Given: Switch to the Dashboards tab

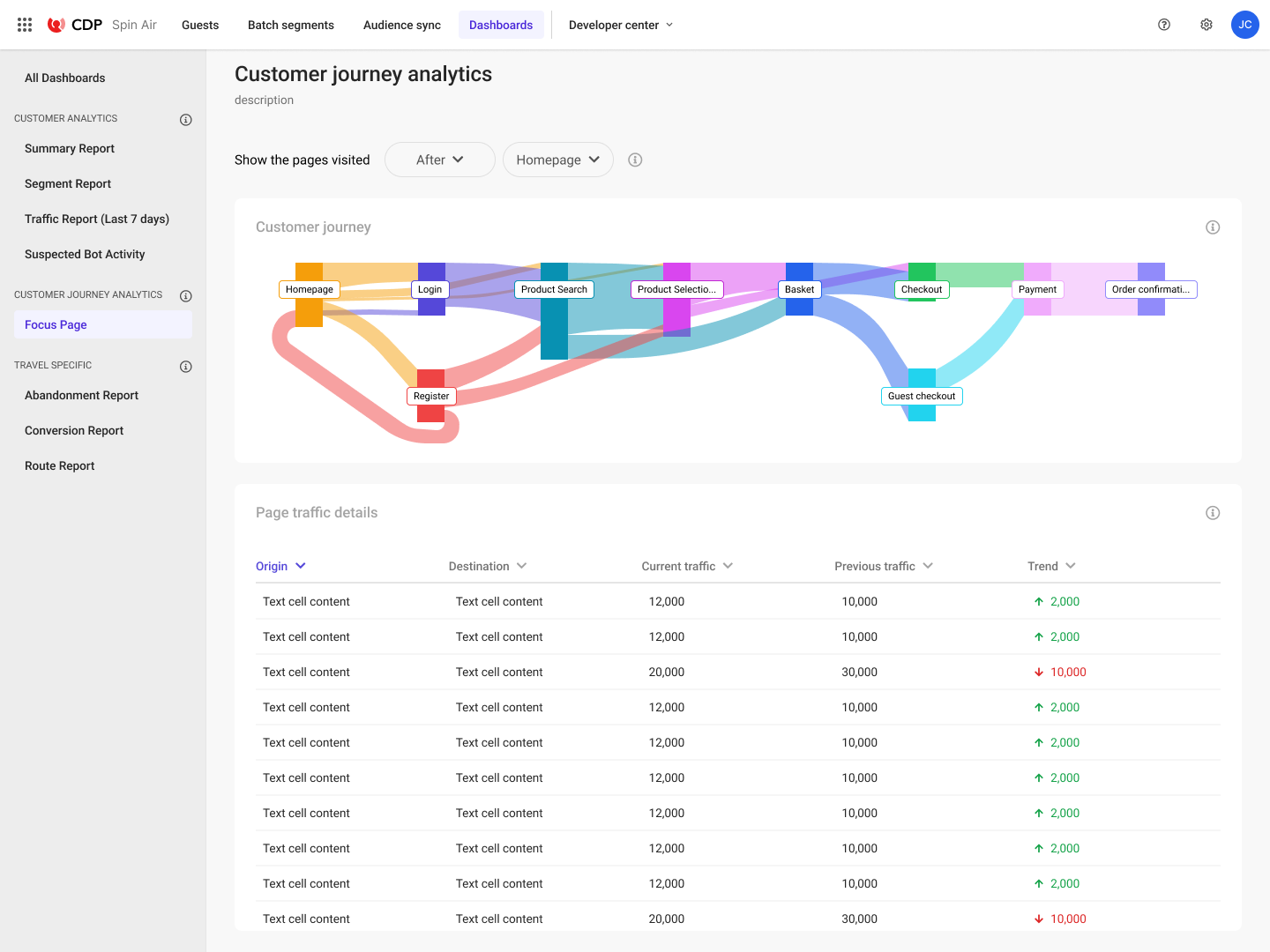Looking at the screenshot, I should click(x=501, y=25).
